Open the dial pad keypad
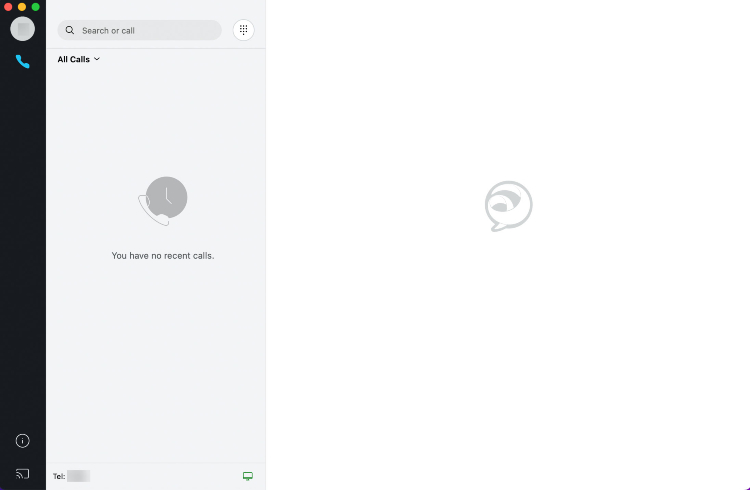This screenshot has width=750, height=490. [243, 30]
